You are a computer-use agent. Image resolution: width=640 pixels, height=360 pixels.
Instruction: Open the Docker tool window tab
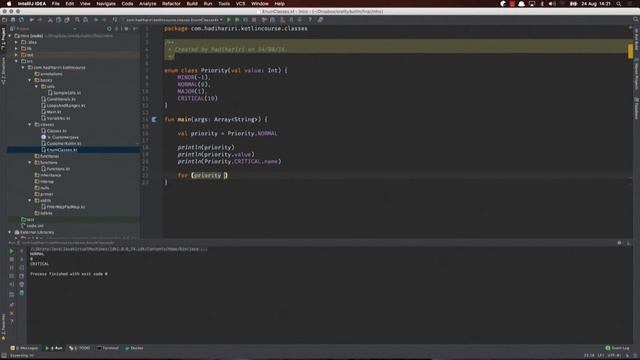(x=134, y=348)
